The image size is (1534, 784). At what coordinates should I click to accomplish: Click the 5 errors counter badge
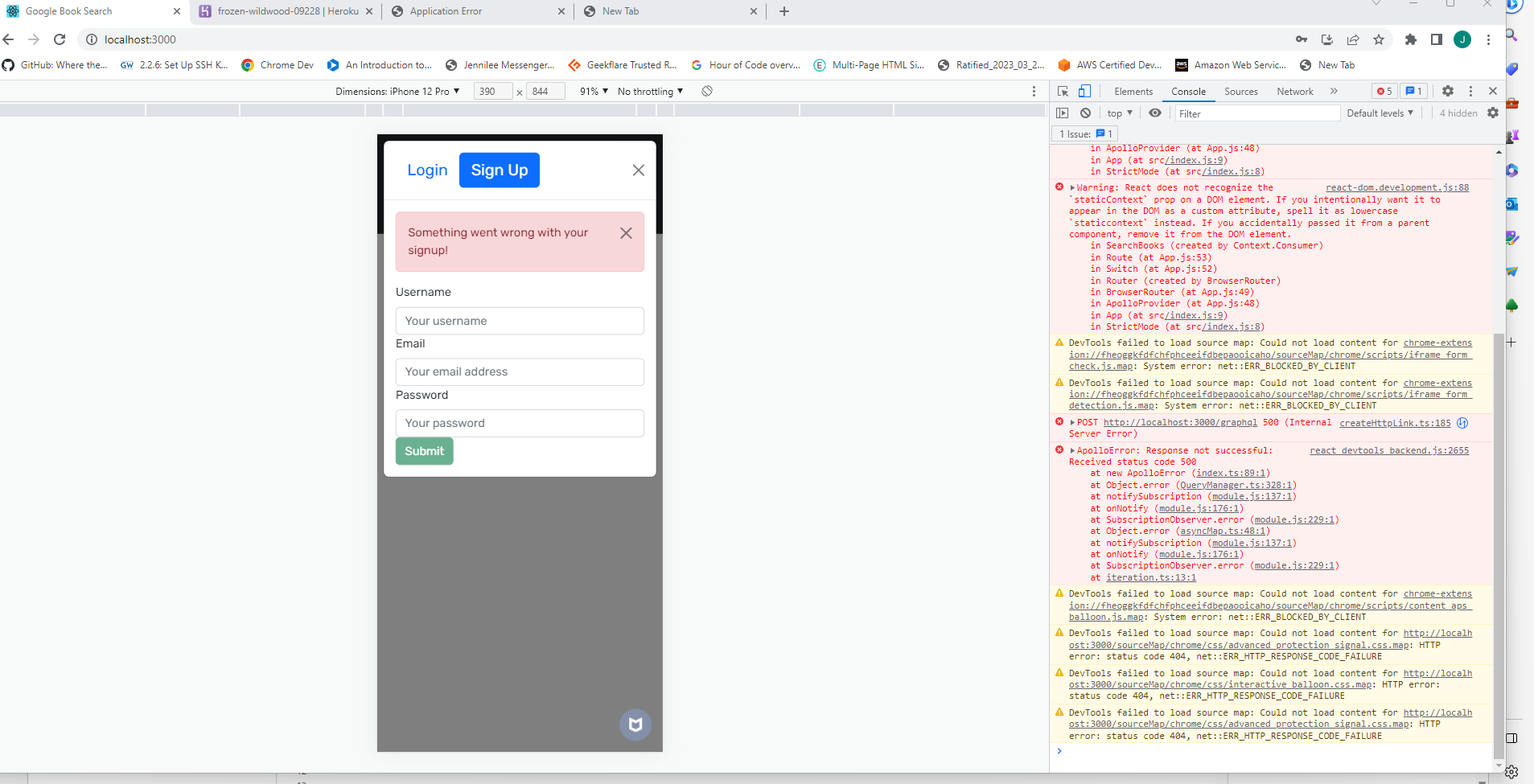[1384, 91]
